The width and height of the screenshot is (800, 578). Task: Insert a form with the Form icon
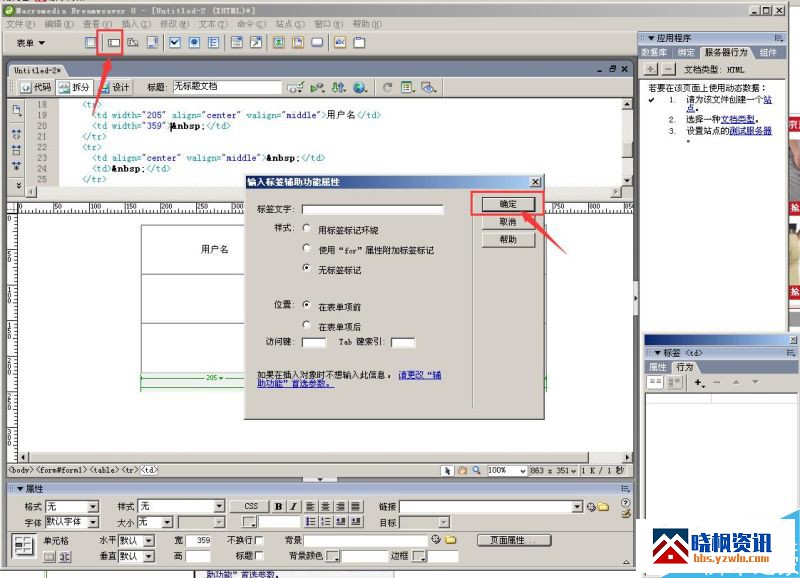pyautogui.click(x=90, y=43)
